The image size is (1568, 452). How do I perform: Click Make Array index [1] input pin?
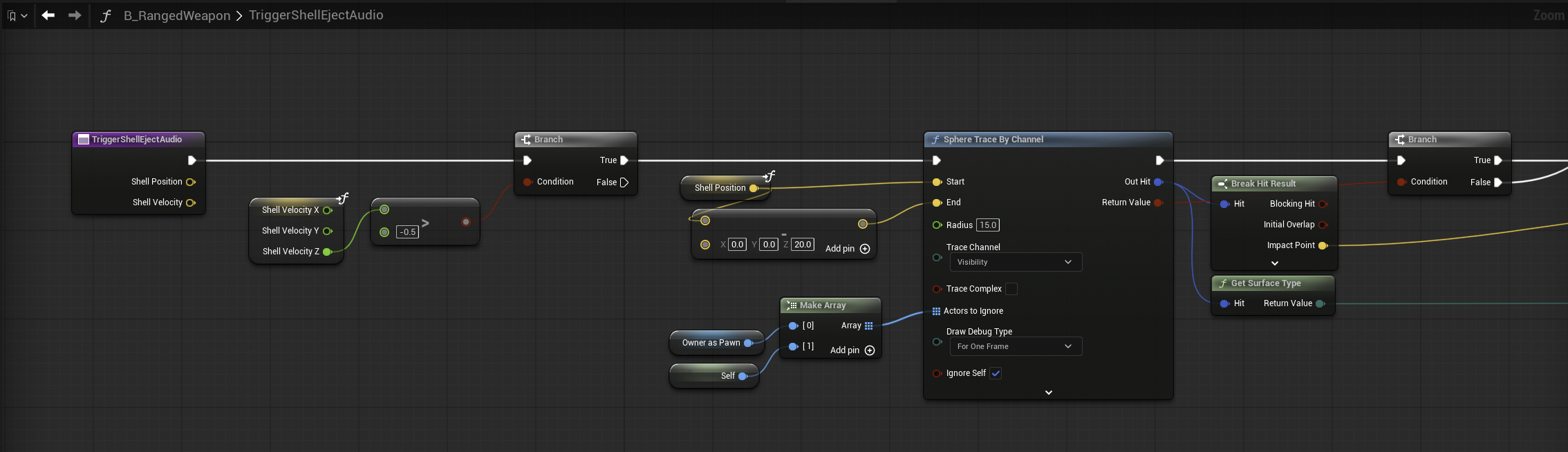pyautogui.click(x=794, y=346)
